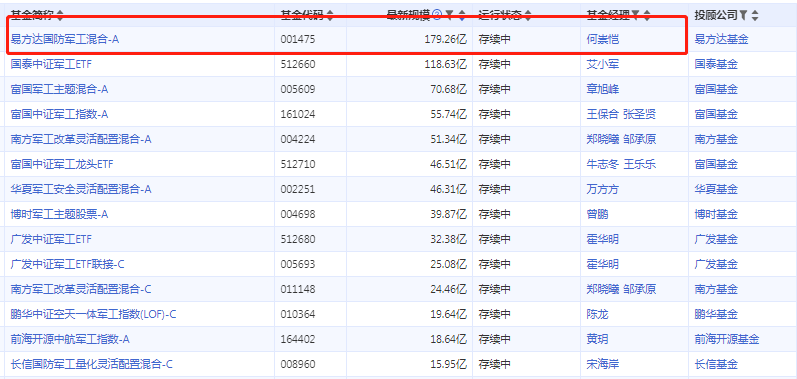Sort by 最新规模 column arrows
Image resolution: width=797 pixels, height=379 pixels.
[462, 15]
